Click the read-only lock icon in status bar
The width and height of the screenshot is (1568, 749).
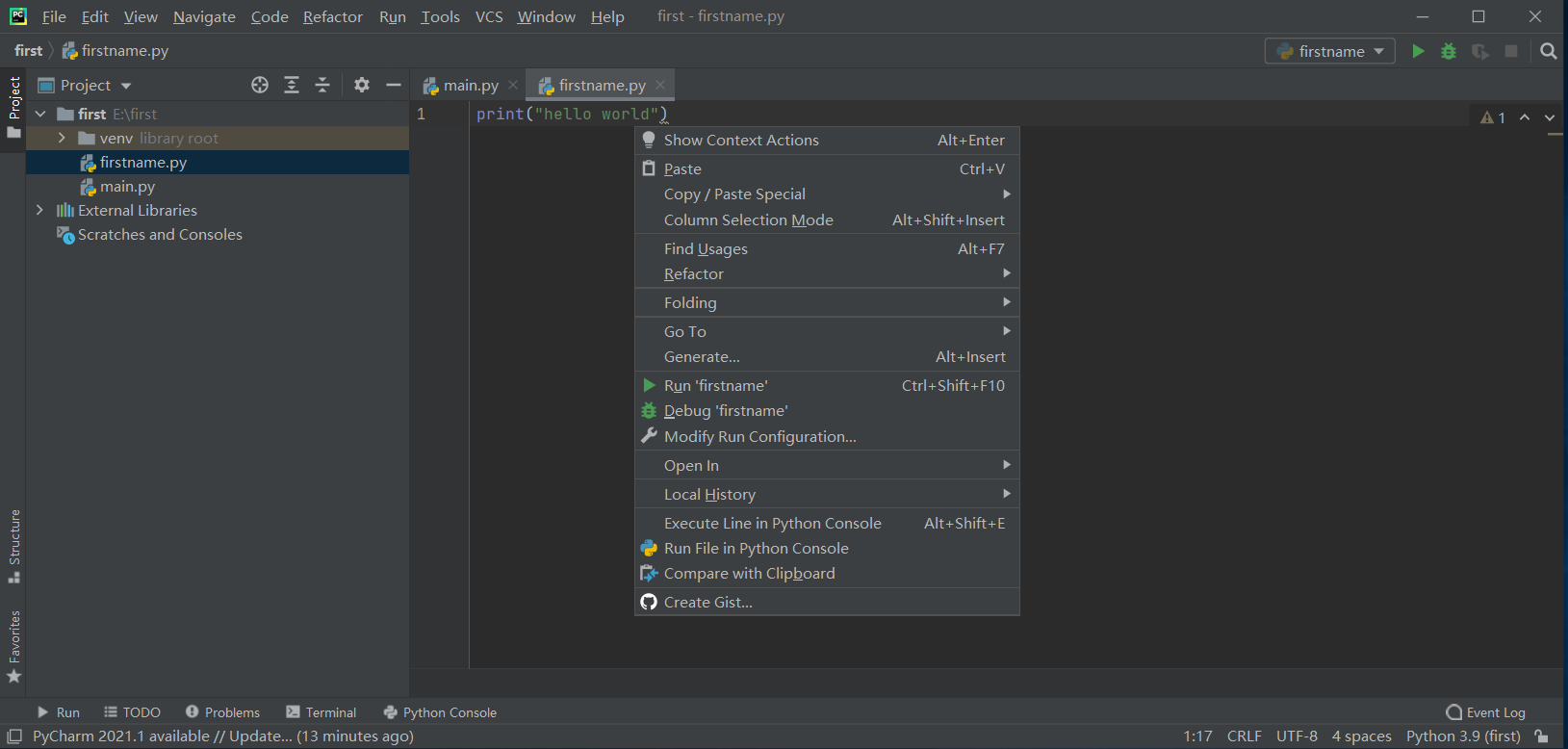(x=1542, y=736)
